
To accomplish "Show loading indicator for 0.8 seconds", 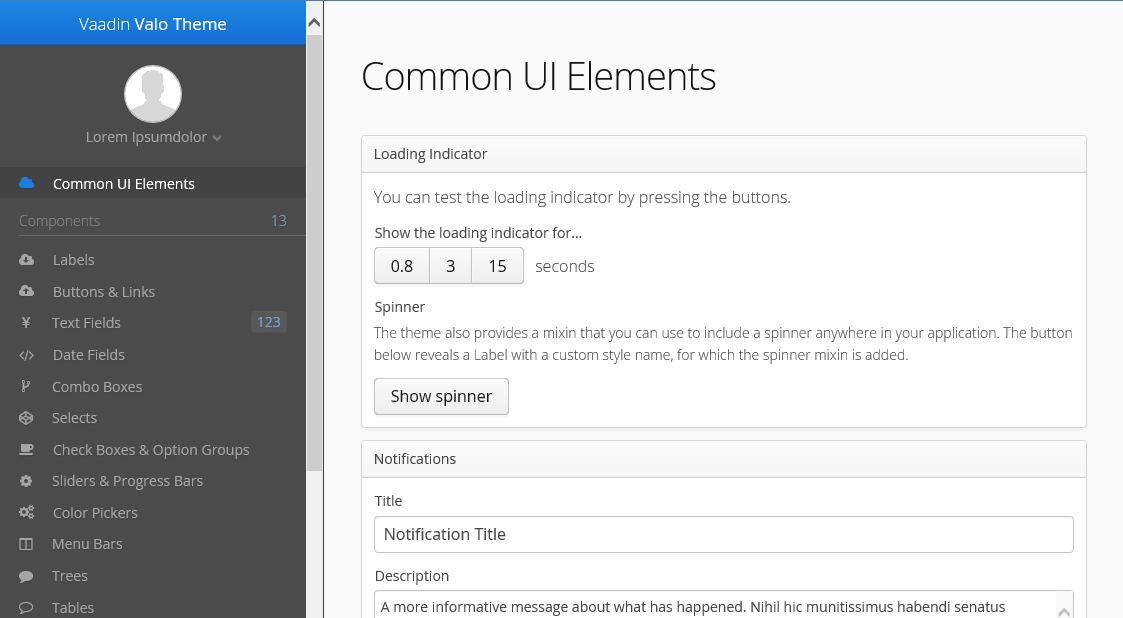I will (402, 266).
